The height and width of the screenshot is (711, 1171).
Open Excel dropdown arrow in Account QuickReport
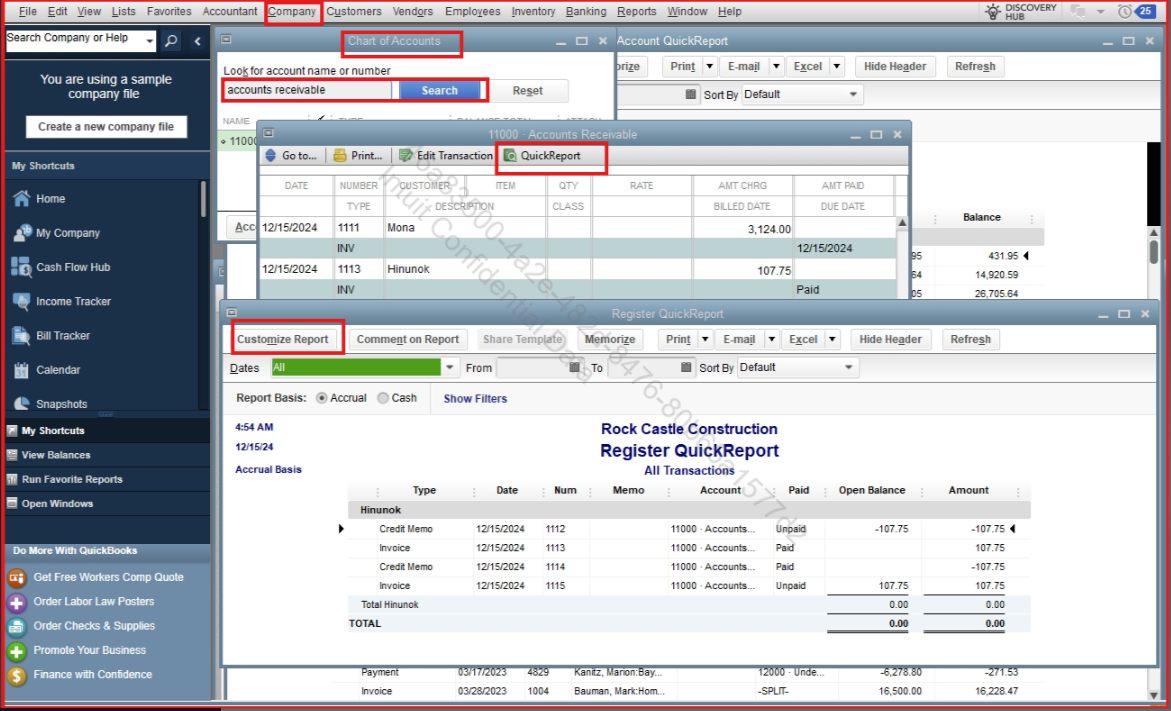tap(837, 66)
